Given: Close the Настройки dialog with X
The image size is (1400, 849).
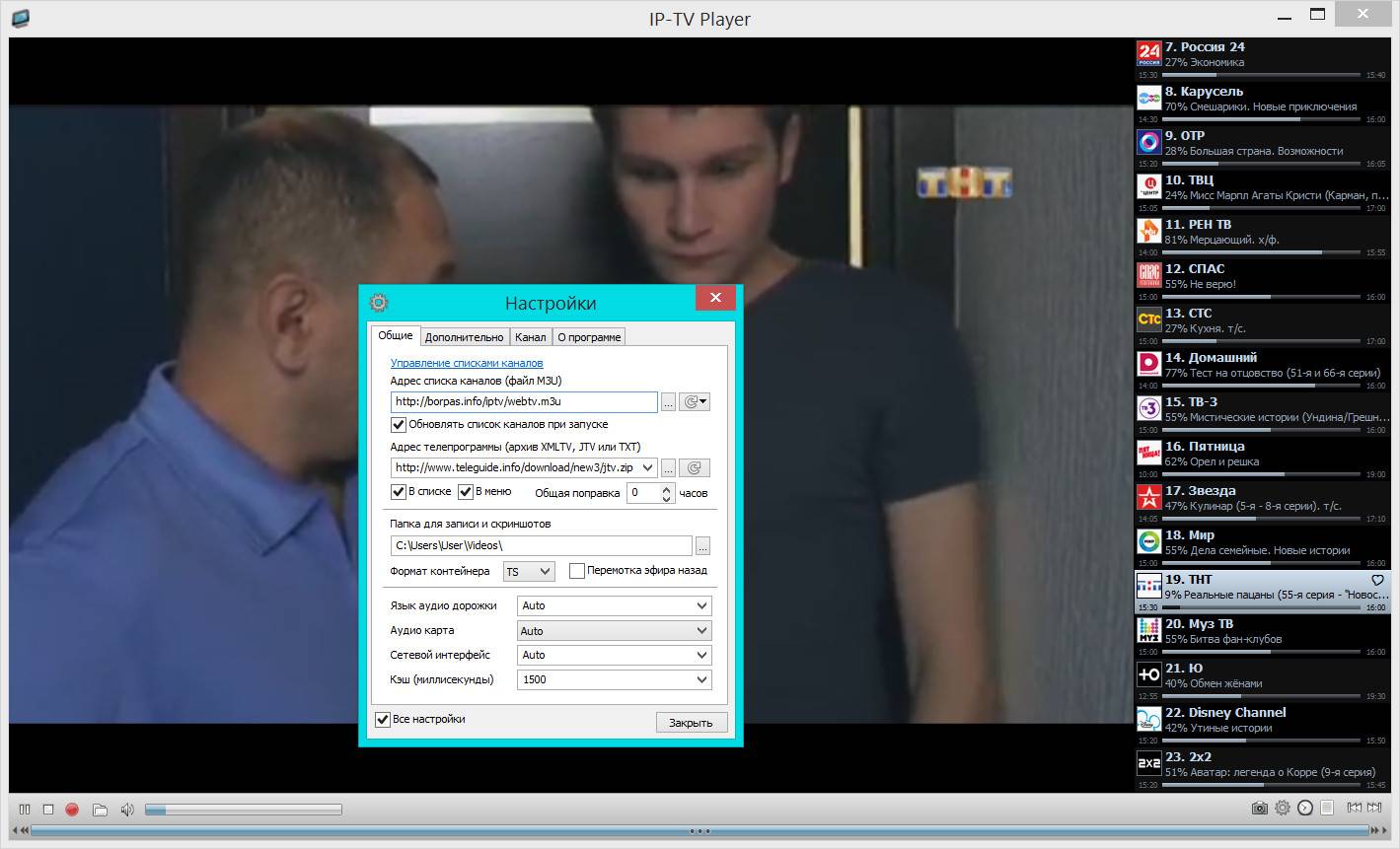Looking at the screenshot, I should (715, 298).
